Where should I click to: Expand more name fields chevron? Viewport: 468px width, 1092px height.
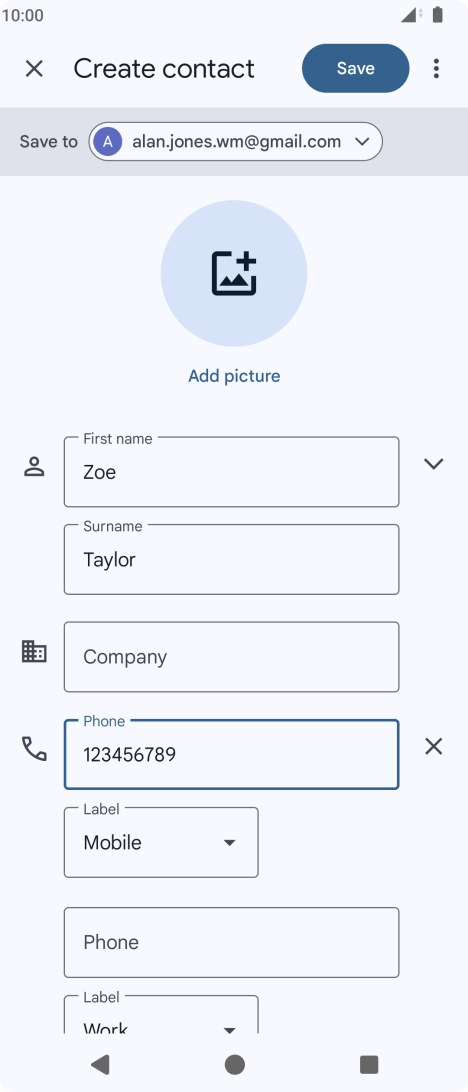[434, 464]
